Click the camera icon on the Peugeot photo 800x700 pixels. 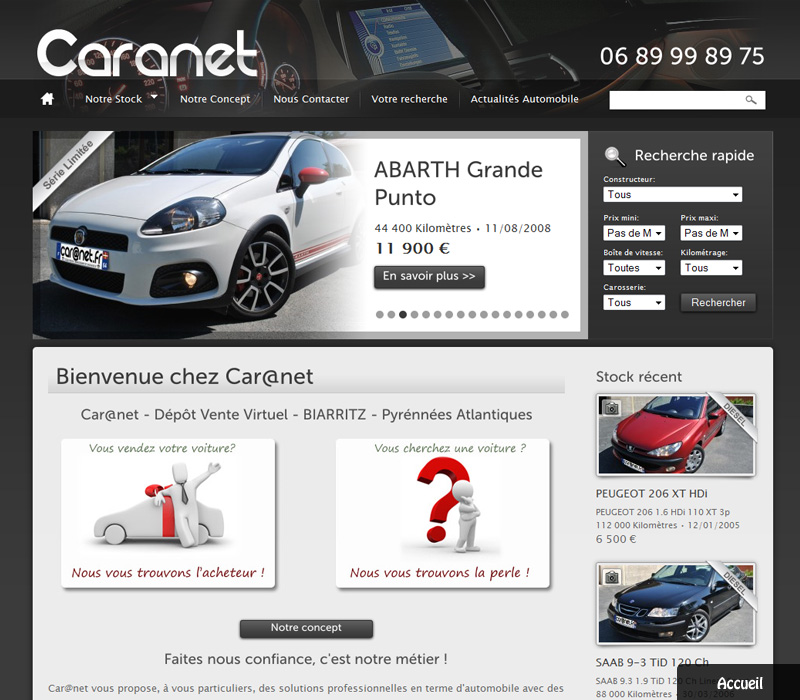click(611, 408)
